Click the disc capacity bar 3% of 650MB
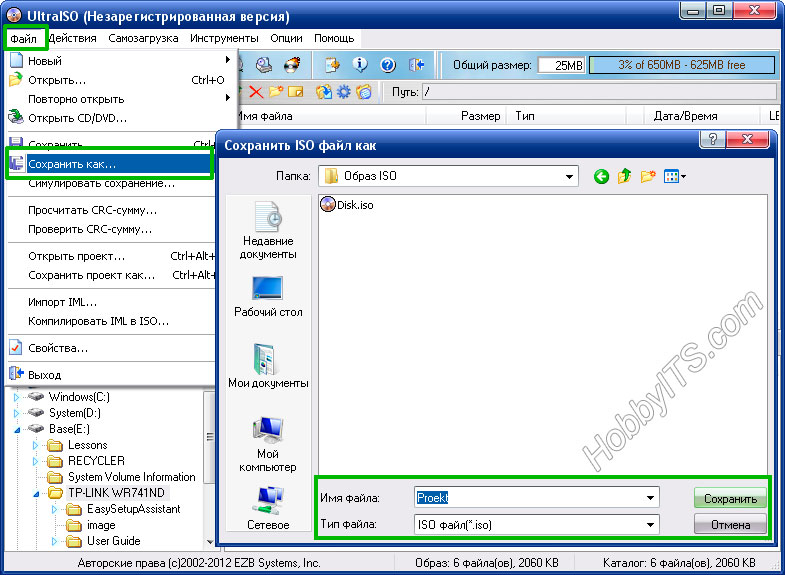Viewport: 785px width, 575px height. (x=682, y=65)
